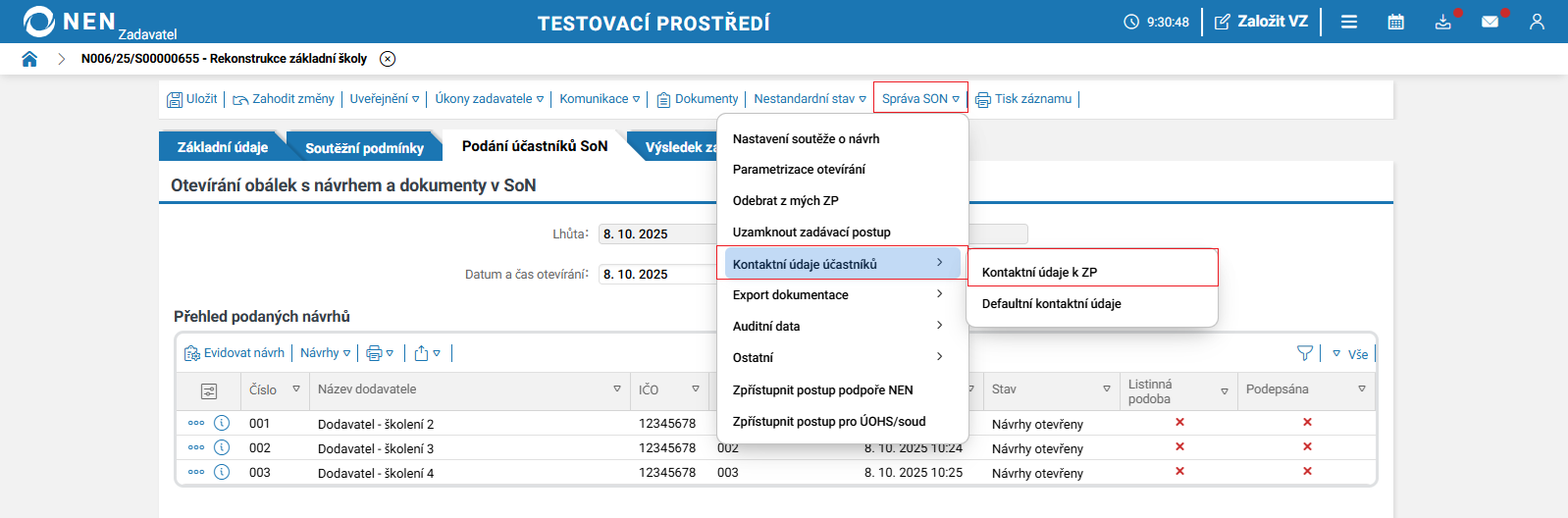Open the hamburger main menu

(x=1349, y=22)
